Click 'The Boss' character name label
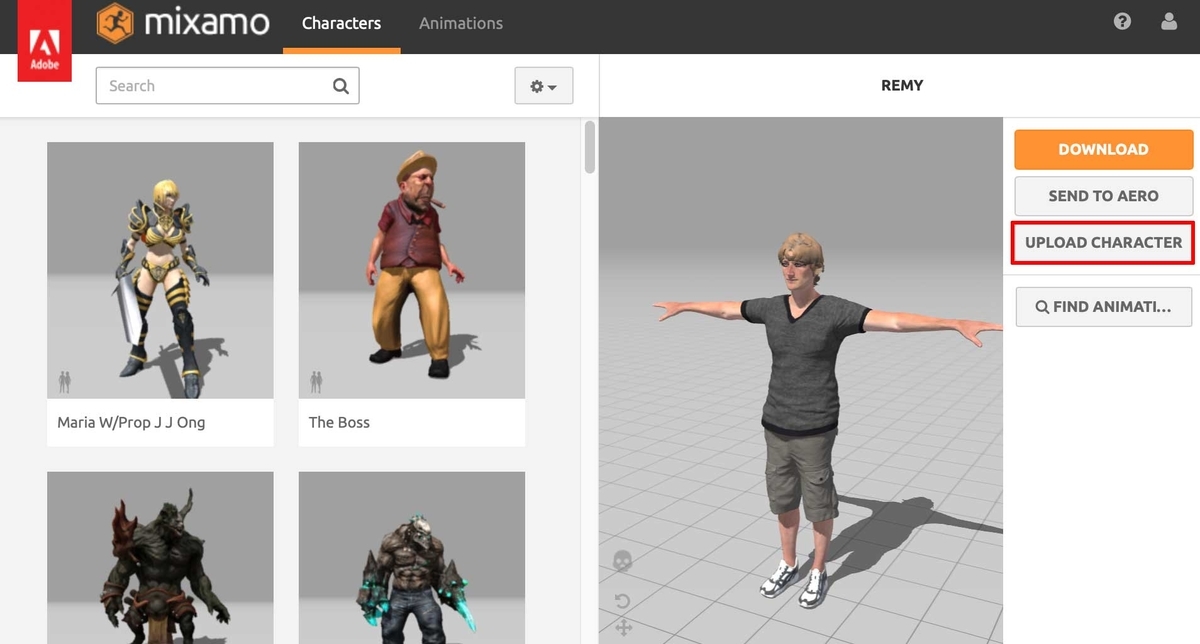 pyautogui.click(x=339, y=422)
